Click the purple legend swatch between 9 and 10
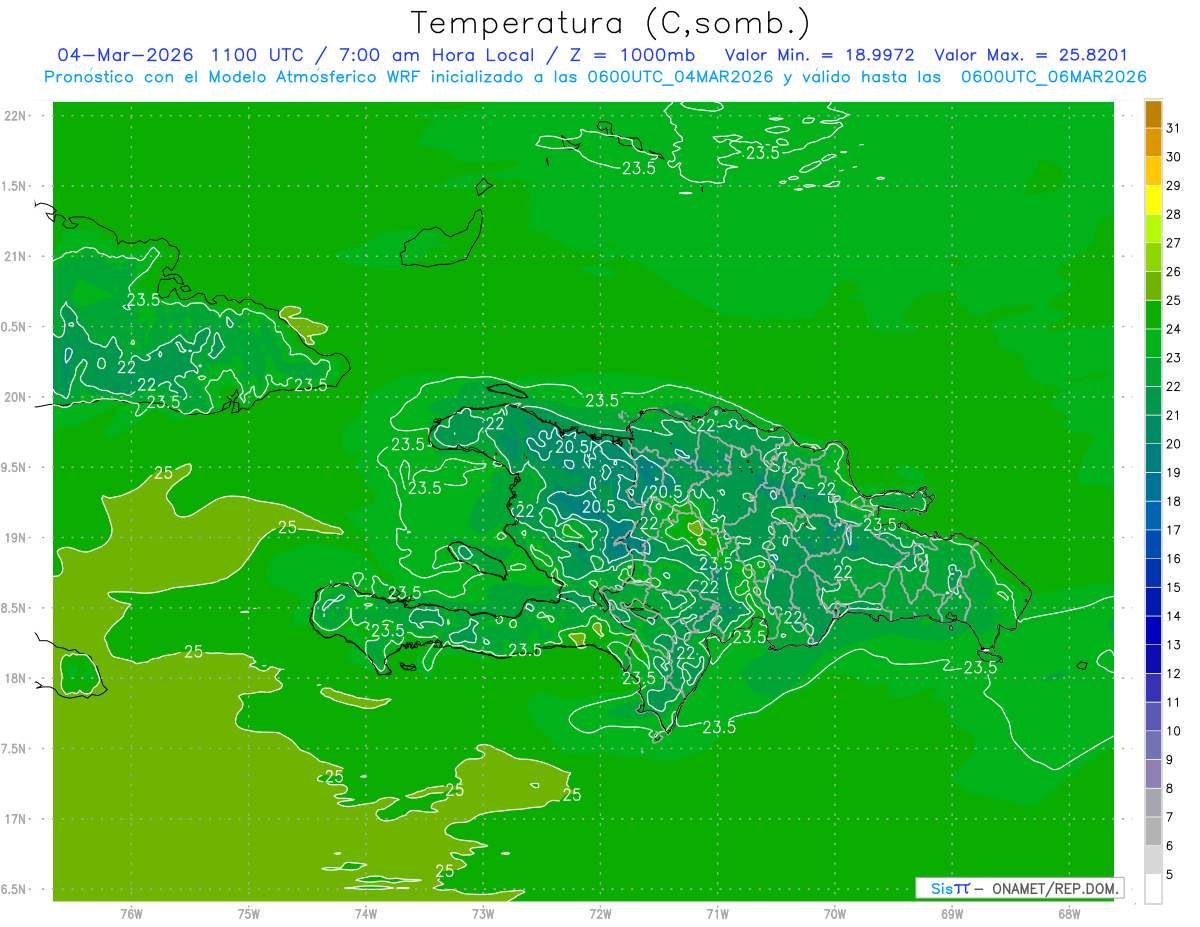This screenshot has width=1200, height=927. [x=1153, y=746]
